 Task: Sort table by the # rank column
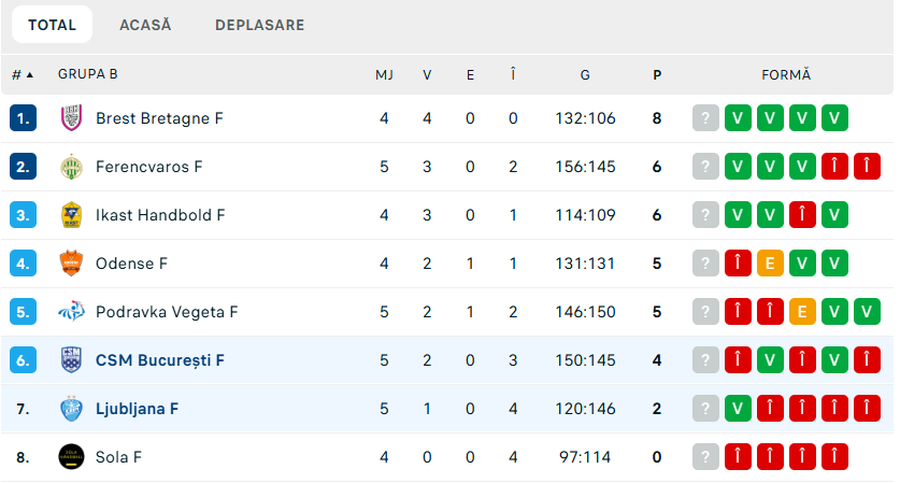coord(22,74)
